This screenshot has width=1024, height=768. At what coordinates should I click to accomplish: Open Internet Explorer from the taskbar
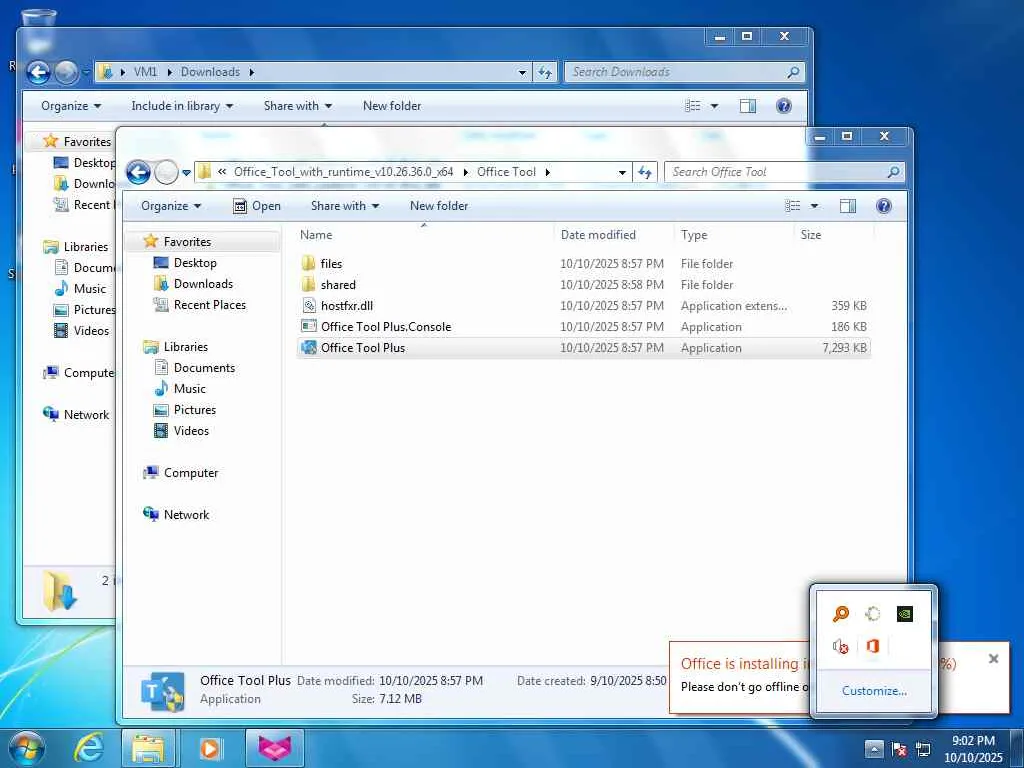(x=89, y=747)
